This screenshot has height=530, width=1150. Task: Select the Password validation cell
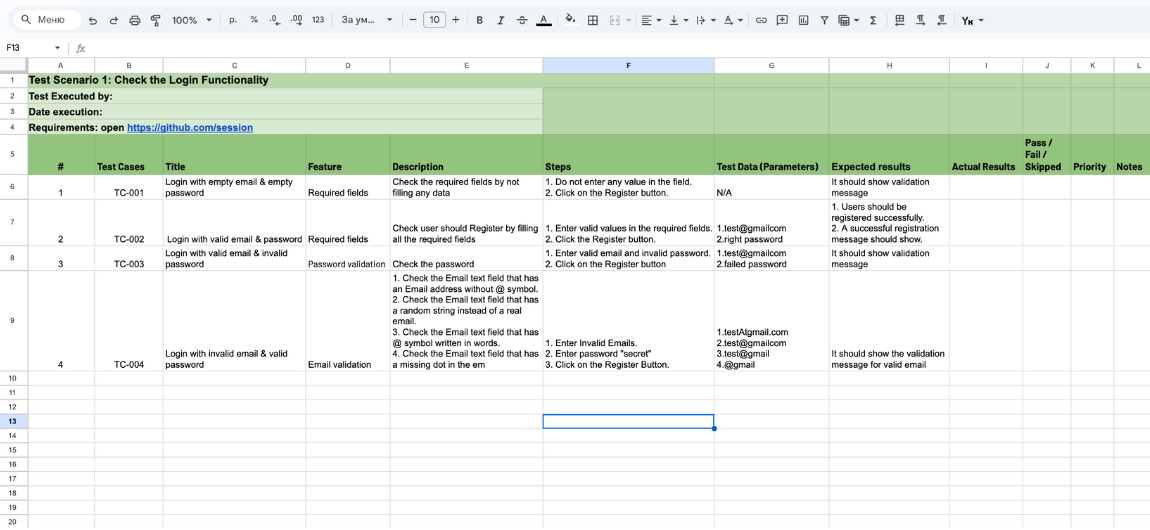click(348, 259)
